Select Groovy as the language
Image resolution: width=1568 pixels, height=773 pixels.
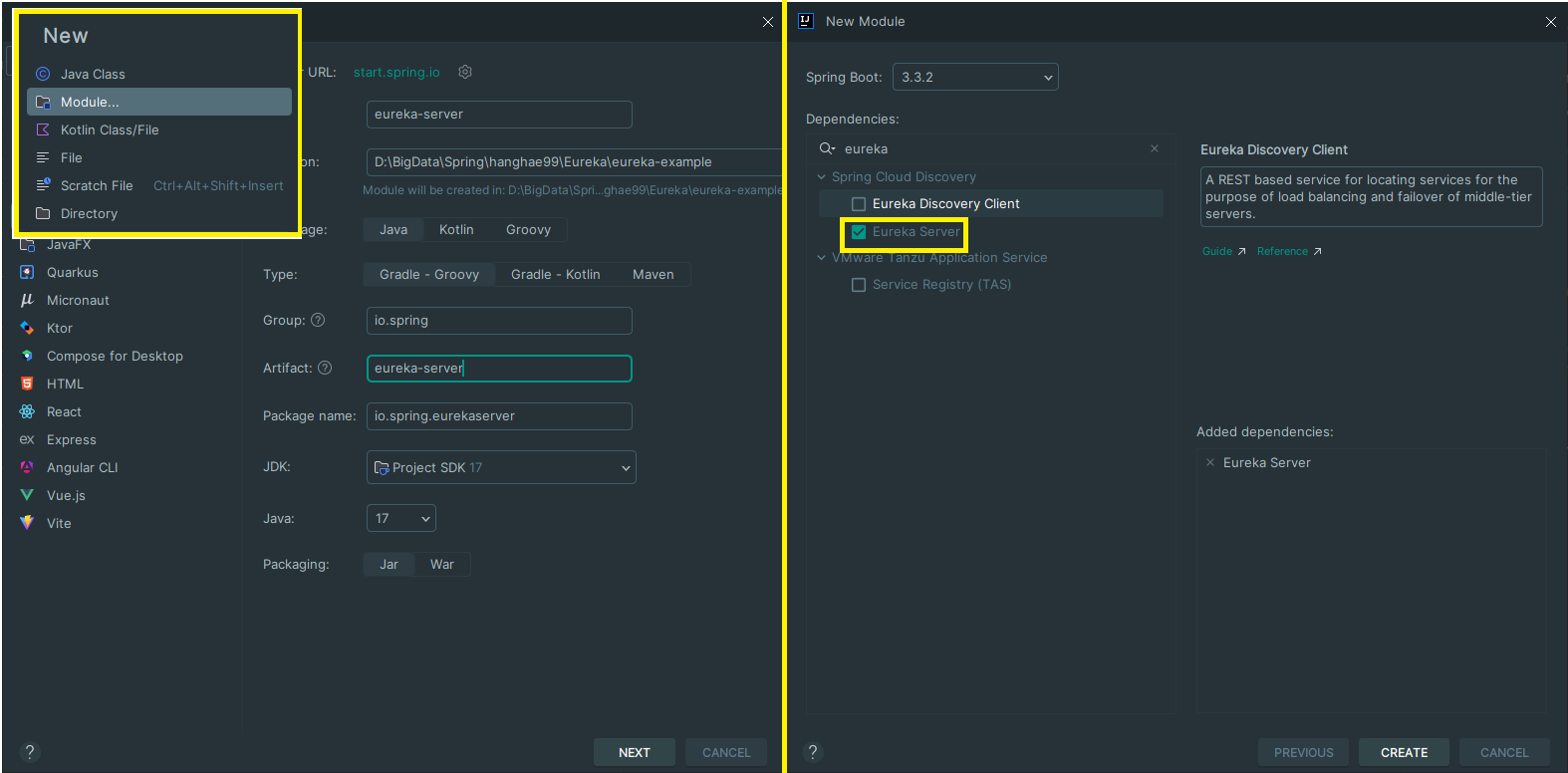pyautogui.click(x=528, y=230)
